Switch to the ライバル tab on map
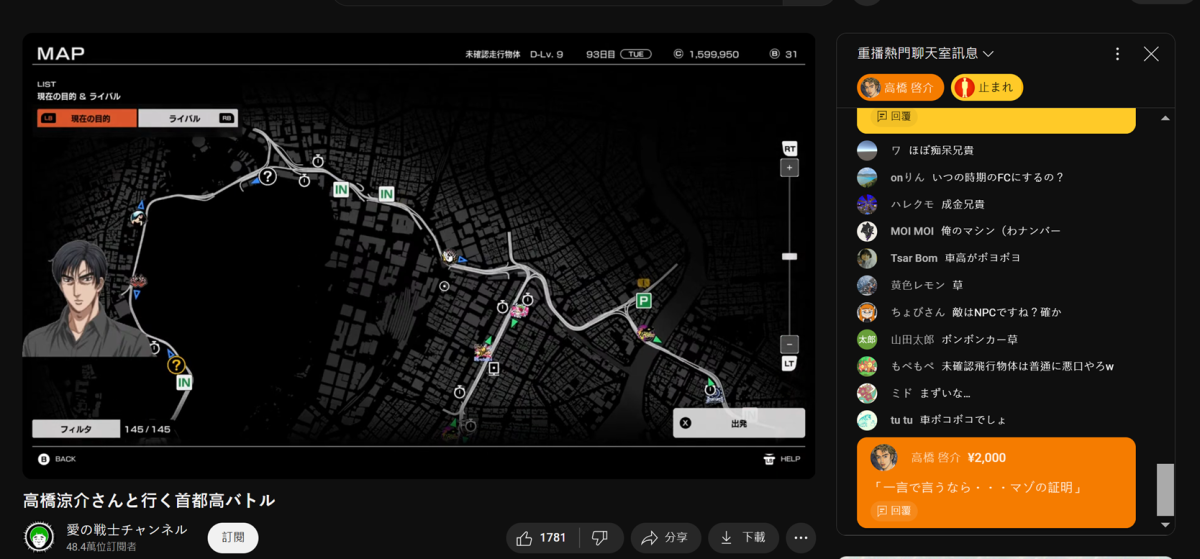Viewport: 1200px width, 559px height. tap(187, 118)
